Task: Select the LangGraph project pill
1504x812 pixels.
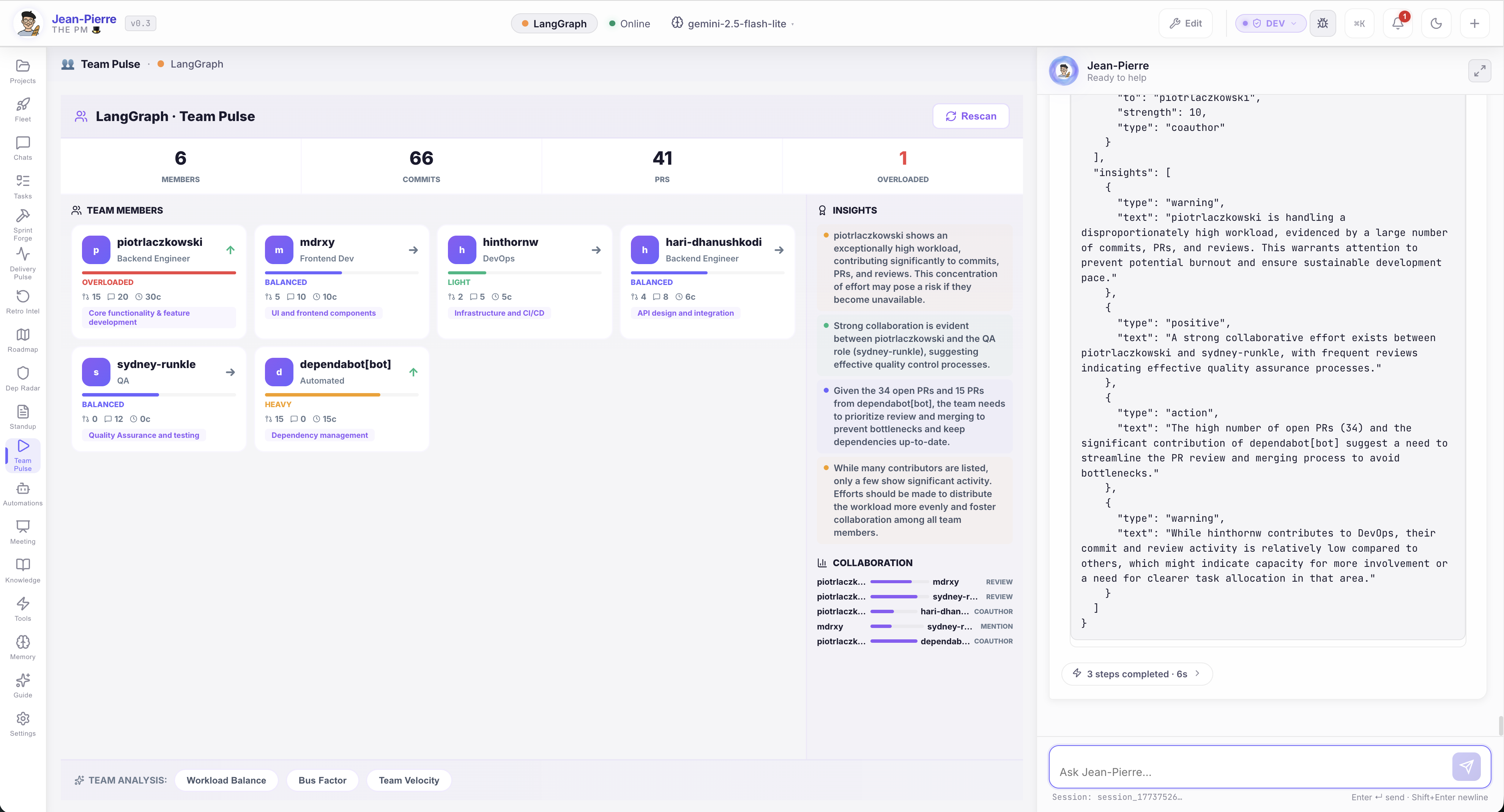Action: [x=553, y=24]
